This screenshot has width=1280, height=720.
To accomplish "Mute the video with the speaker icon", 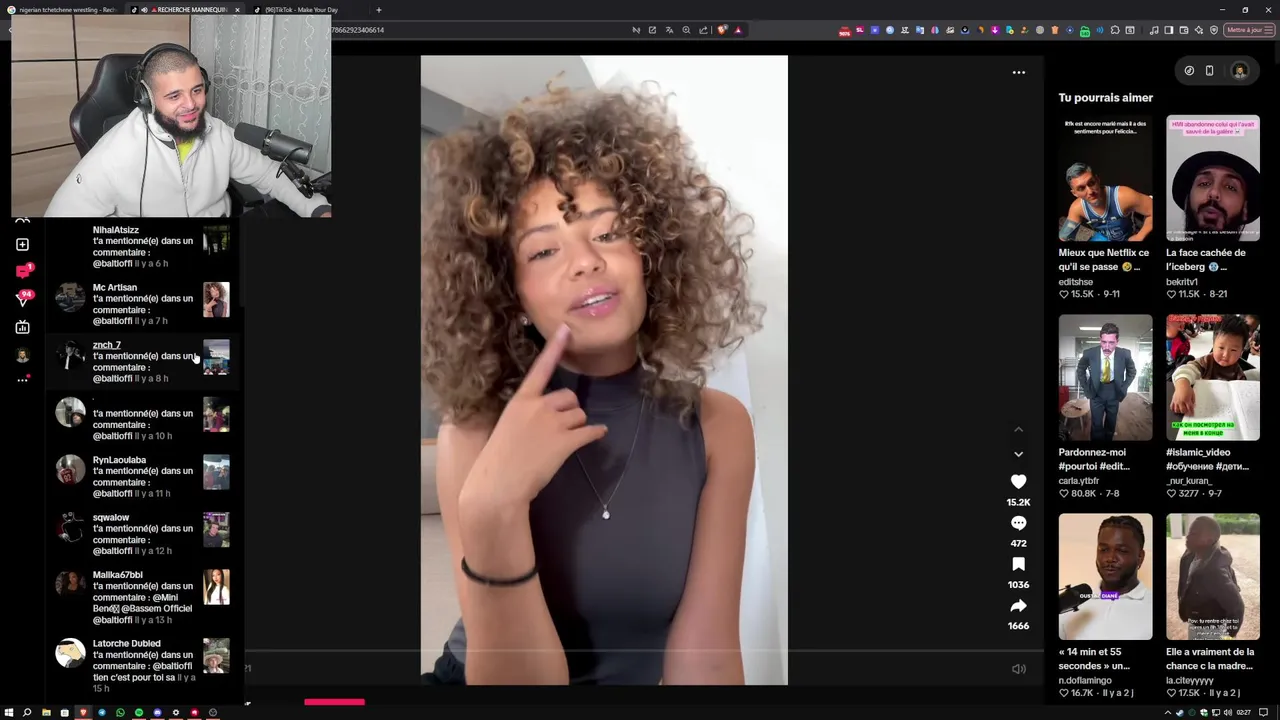I will [x=1018, y=669].
